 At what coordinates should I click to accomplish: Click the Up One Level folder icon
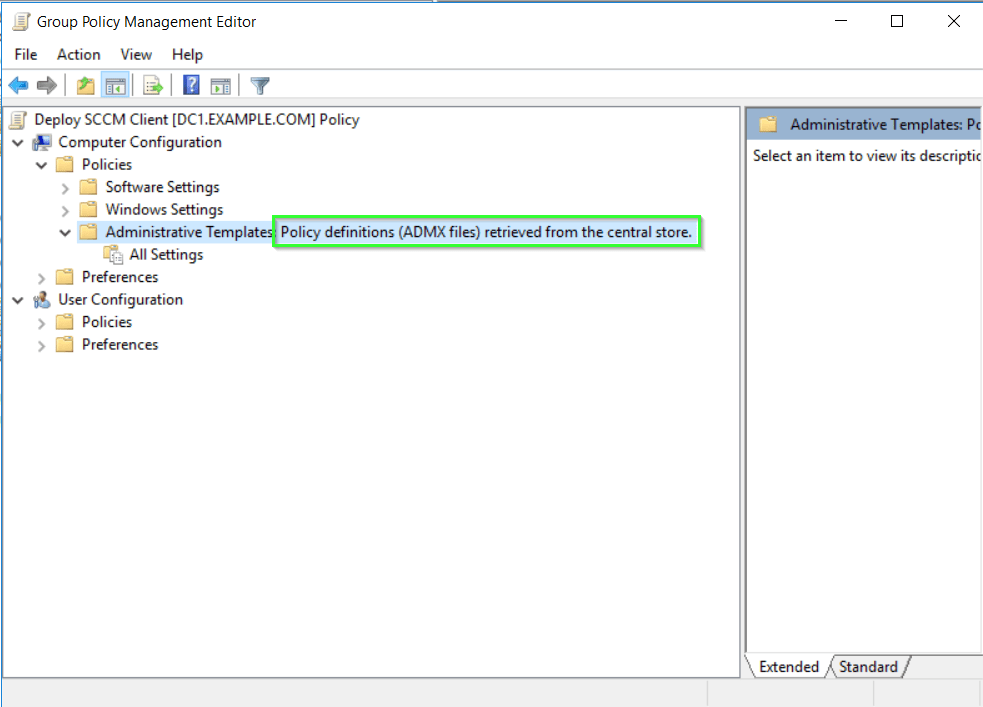point(86,86)
